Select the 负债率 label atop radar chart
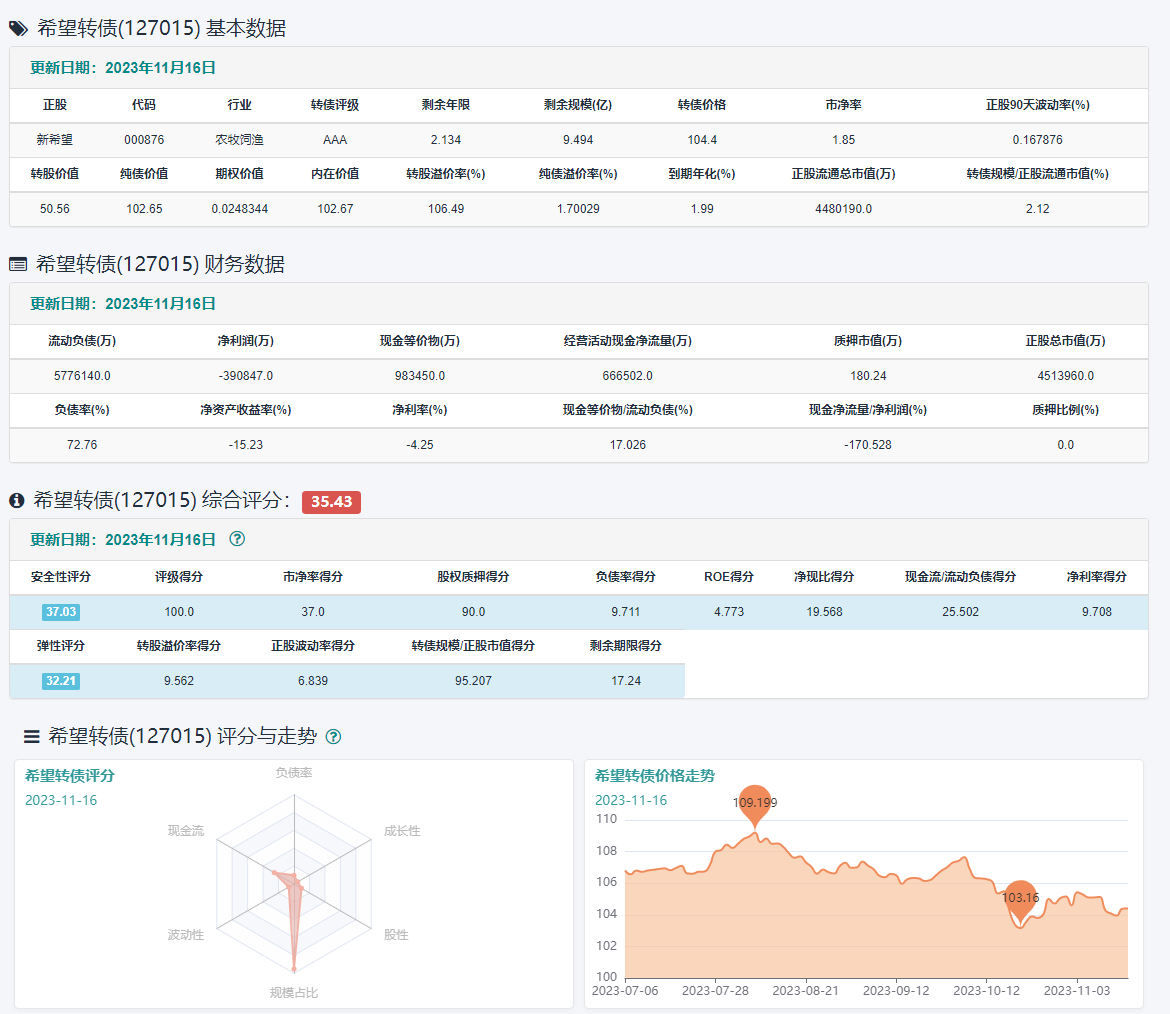Image resolution: width=1170 pixels, height=1014 pixels. coord(294,773)
